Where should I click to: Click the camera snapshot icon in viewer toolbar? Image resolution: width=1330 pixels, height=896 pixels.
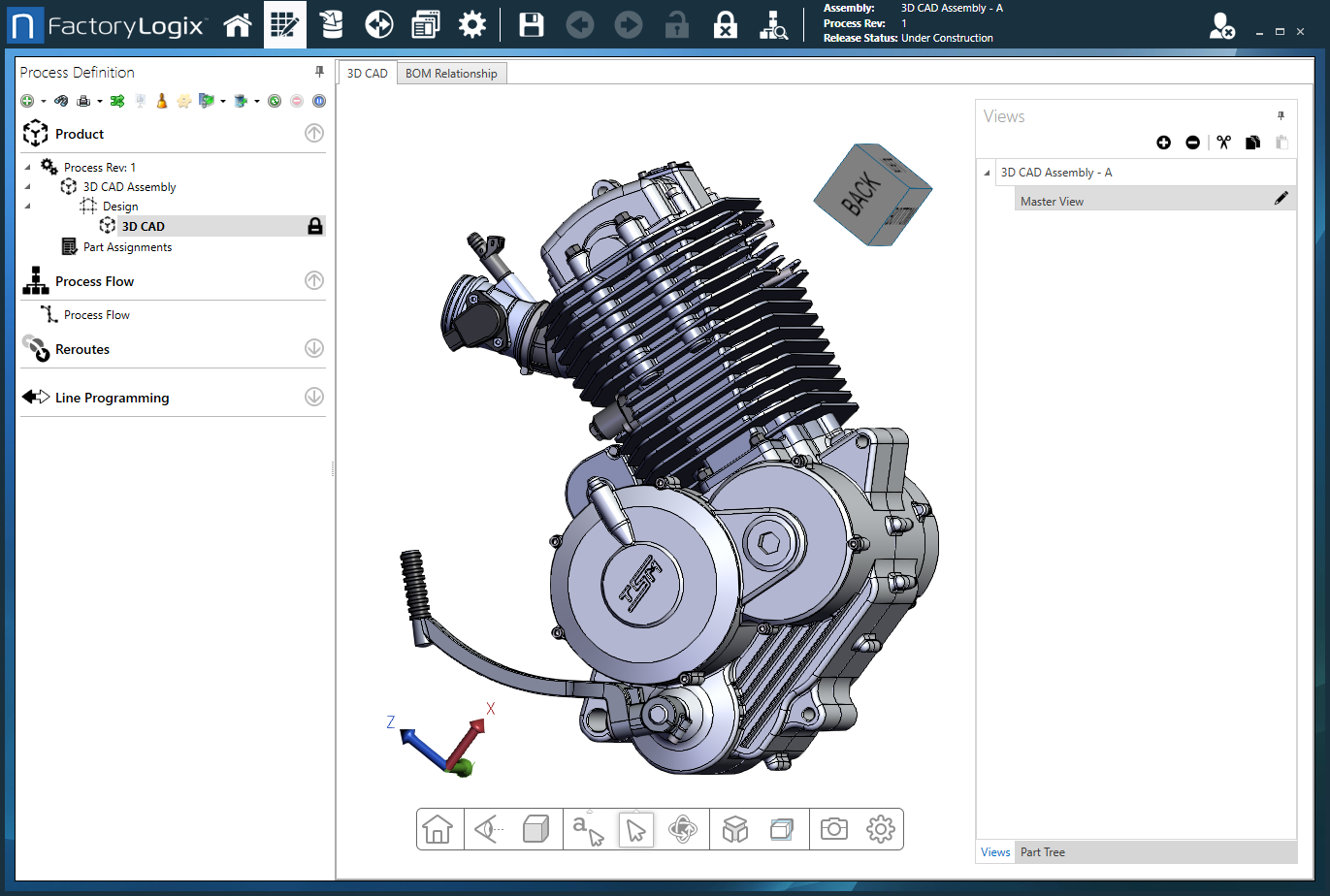point(833,829)
